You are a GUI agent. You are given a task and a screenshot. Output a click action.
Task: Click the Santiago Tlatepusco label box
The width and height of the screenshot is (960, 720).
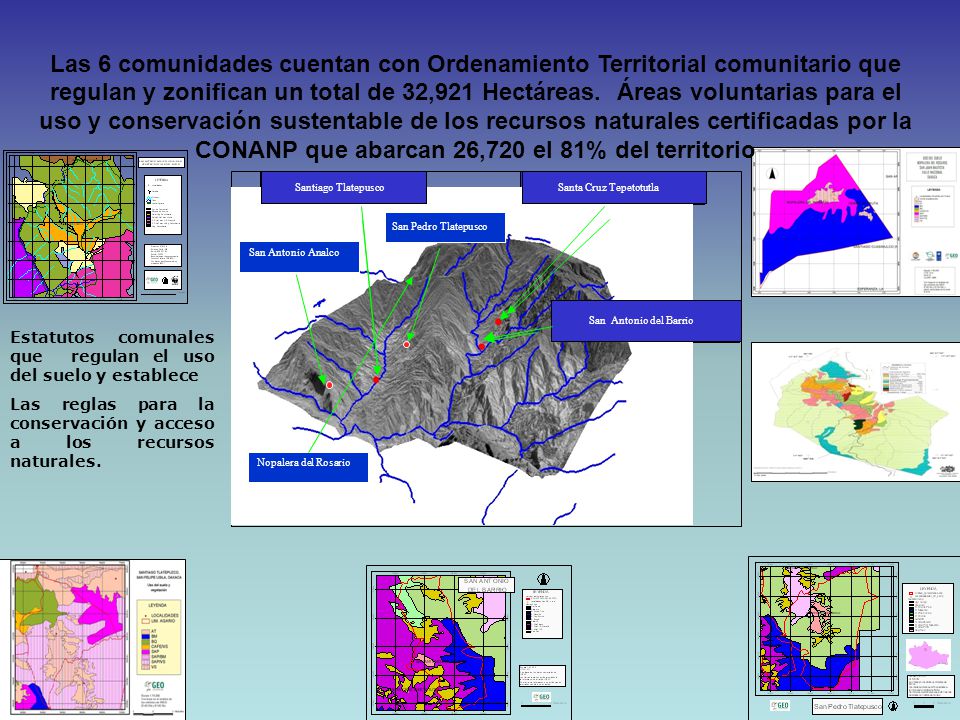click(x=343, y=187)
